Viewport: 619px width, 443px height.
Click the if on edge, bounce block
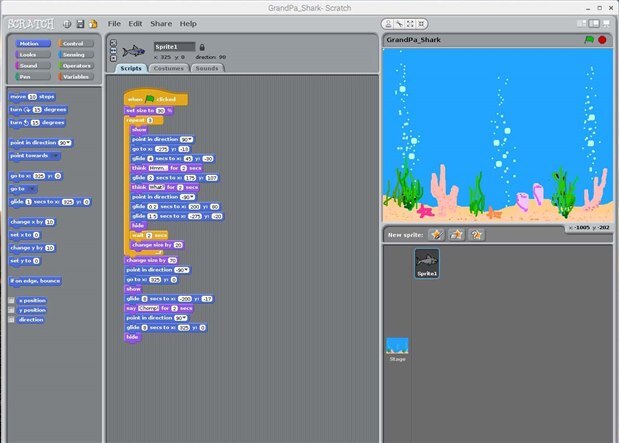[x=35, y=281]
